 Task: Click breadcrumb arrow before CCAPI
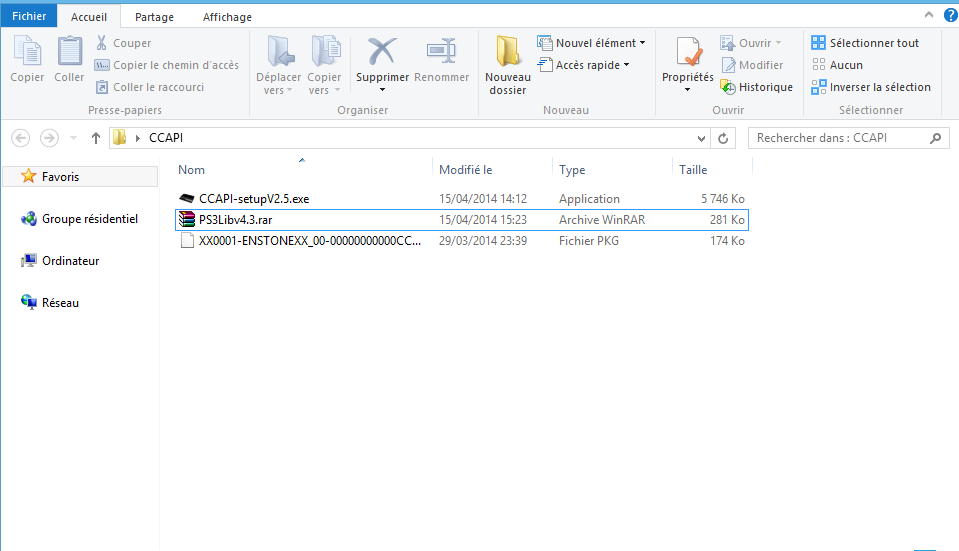pyautogui.click(x=138, y=138)
